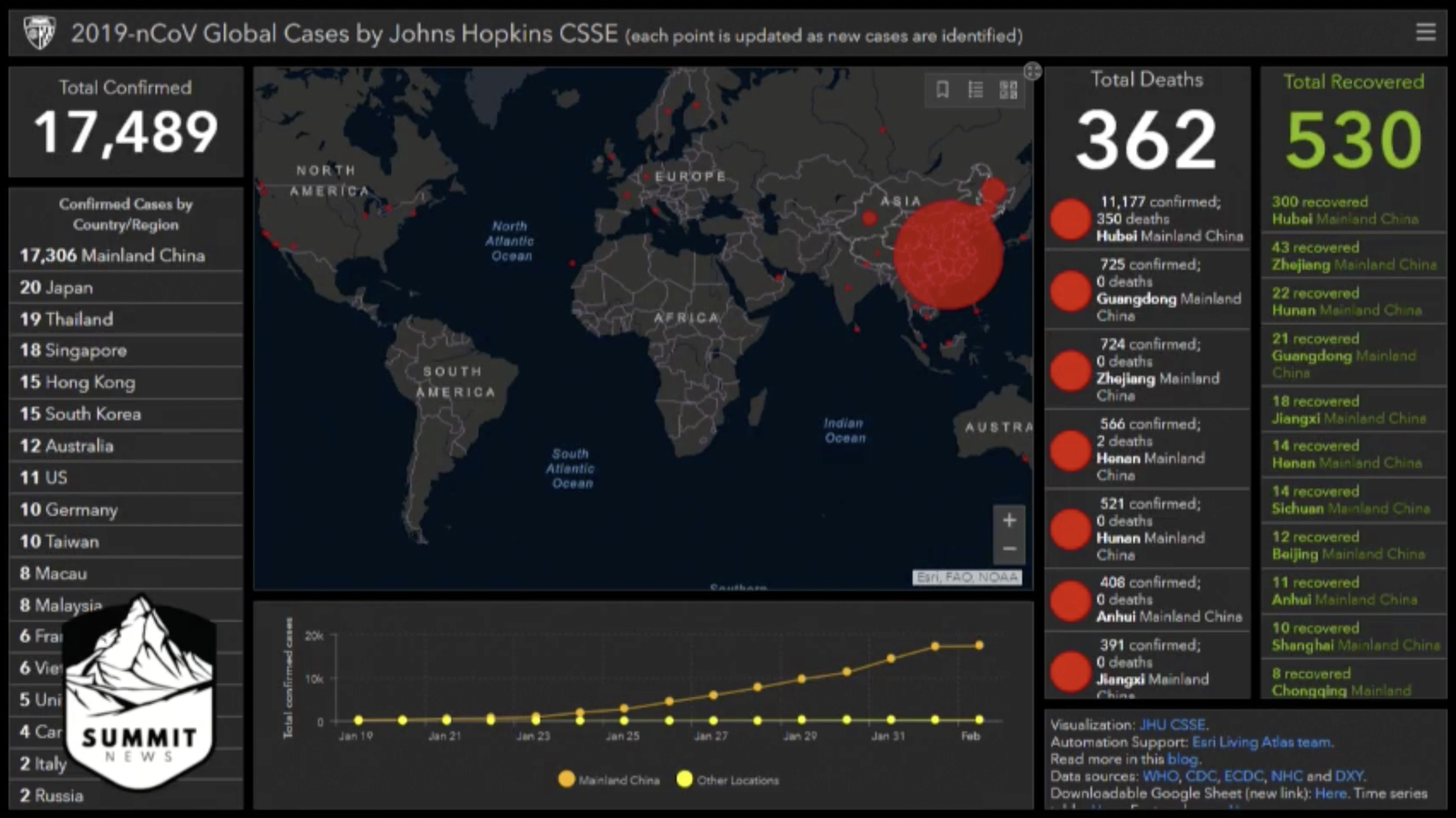Open the Google Sheet 'Here' link
This screenshot has height=818, width=1456.
coord(1330,794)
